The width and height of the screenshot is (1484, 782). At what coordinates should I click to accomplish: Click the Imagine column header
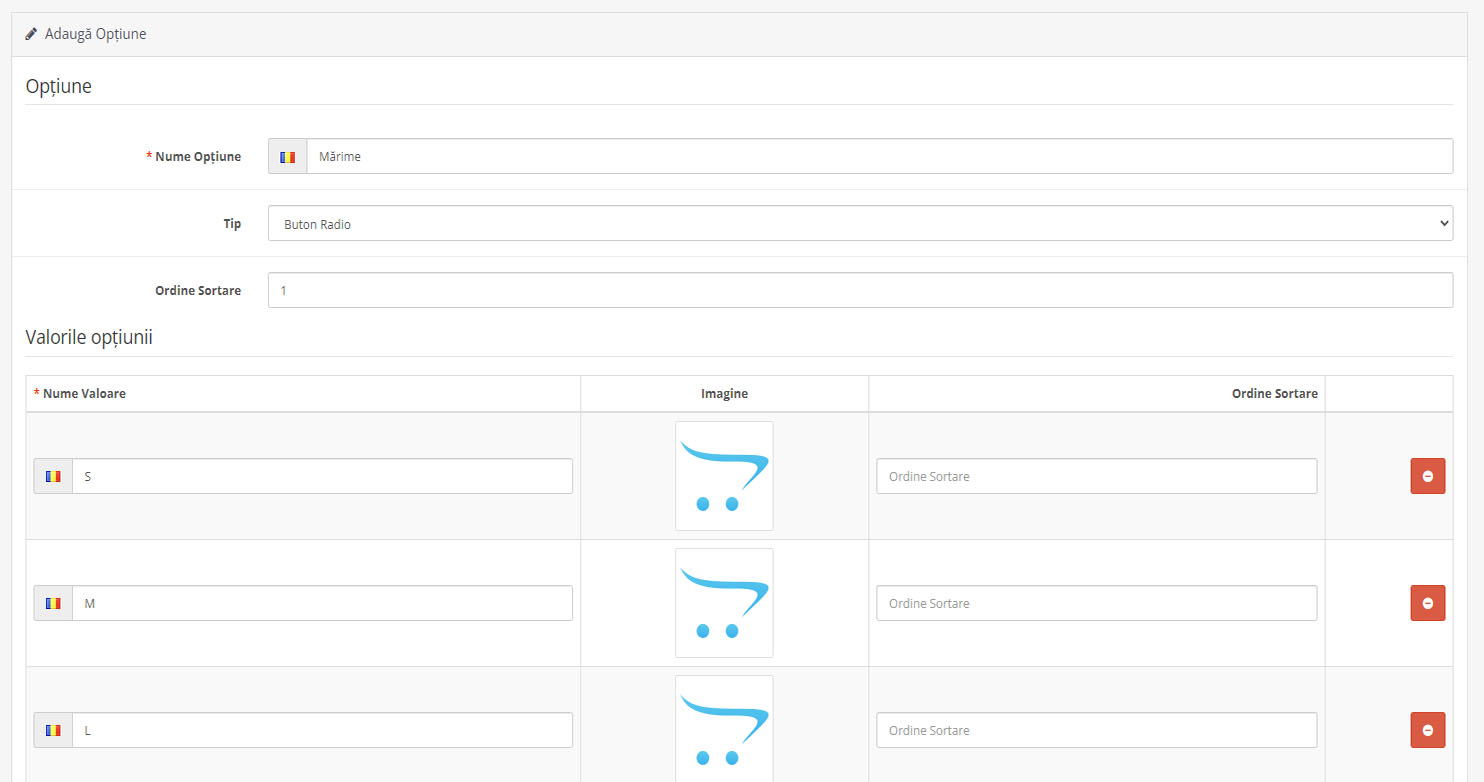[x=724, y=394]
